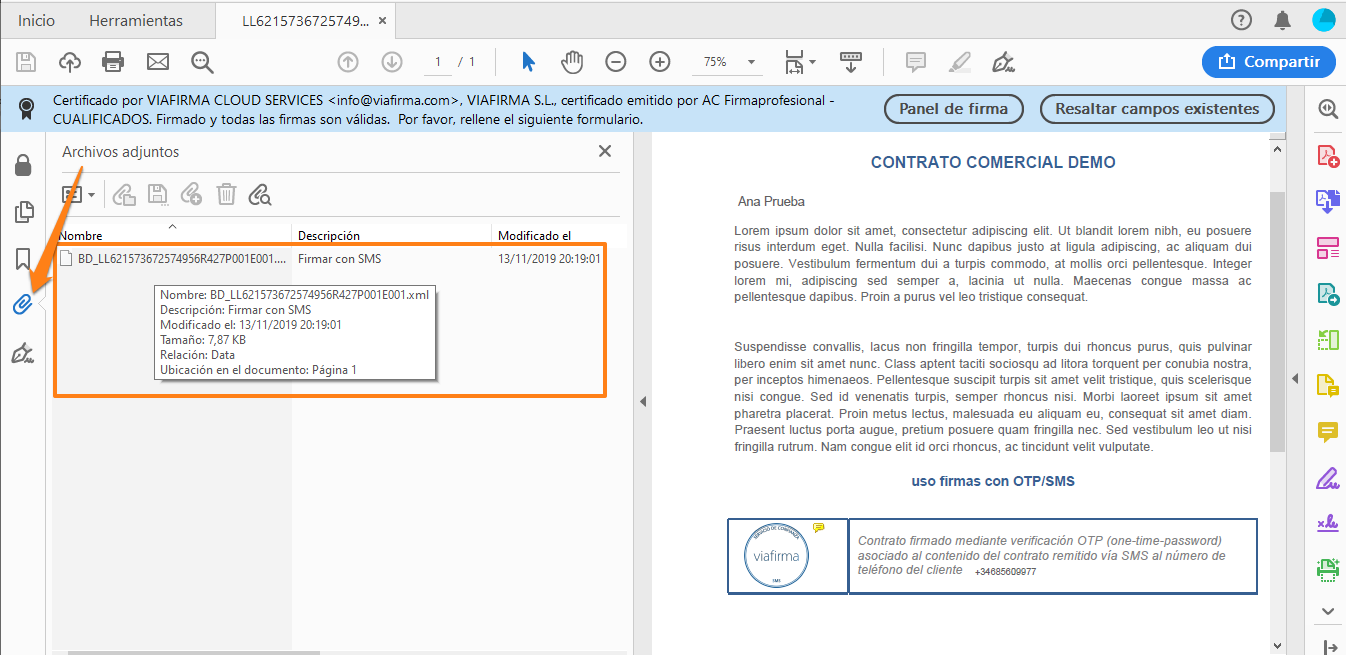Click the certificate ribbon icon
Viewport: 1346px width, 655px height.
tap(26, 107)
